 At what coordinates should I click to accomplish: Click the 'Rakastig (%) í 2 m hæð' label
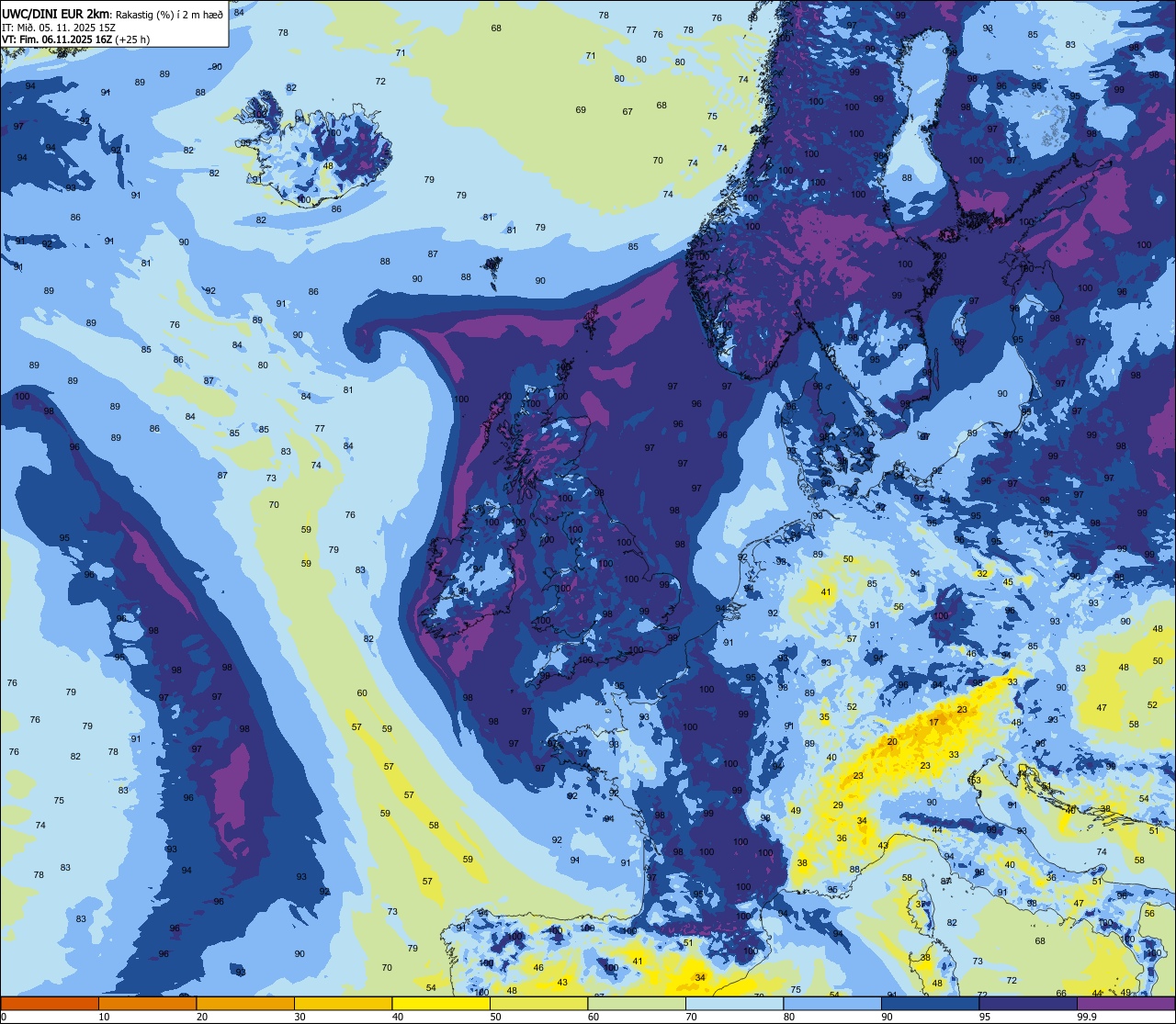pos(169,14)
